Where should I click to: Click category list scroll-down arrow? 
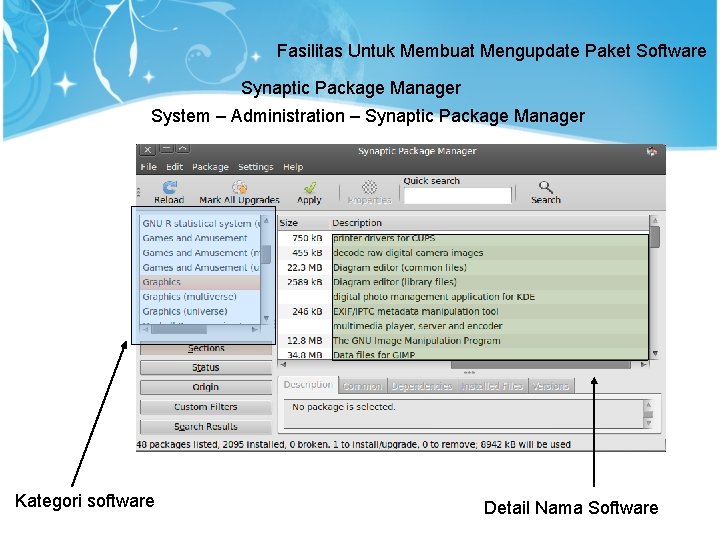point(266,318)
